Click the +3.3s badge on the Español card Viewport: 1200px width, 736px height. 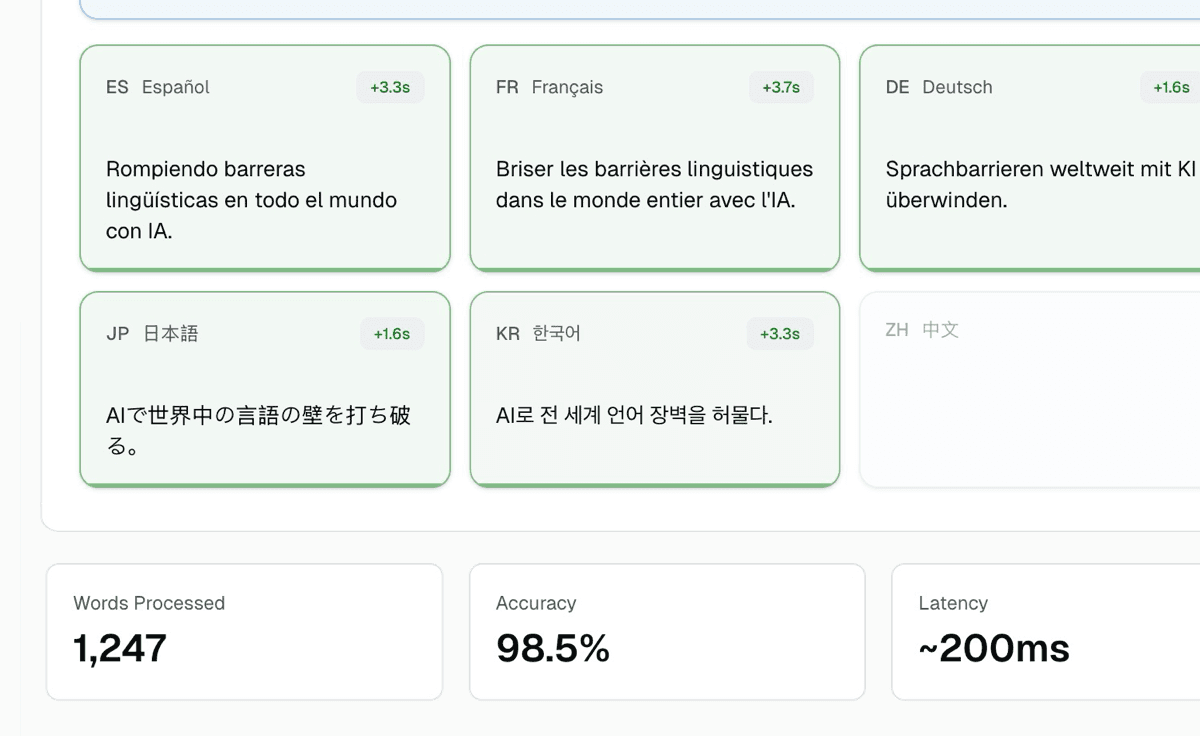[390, 87]
